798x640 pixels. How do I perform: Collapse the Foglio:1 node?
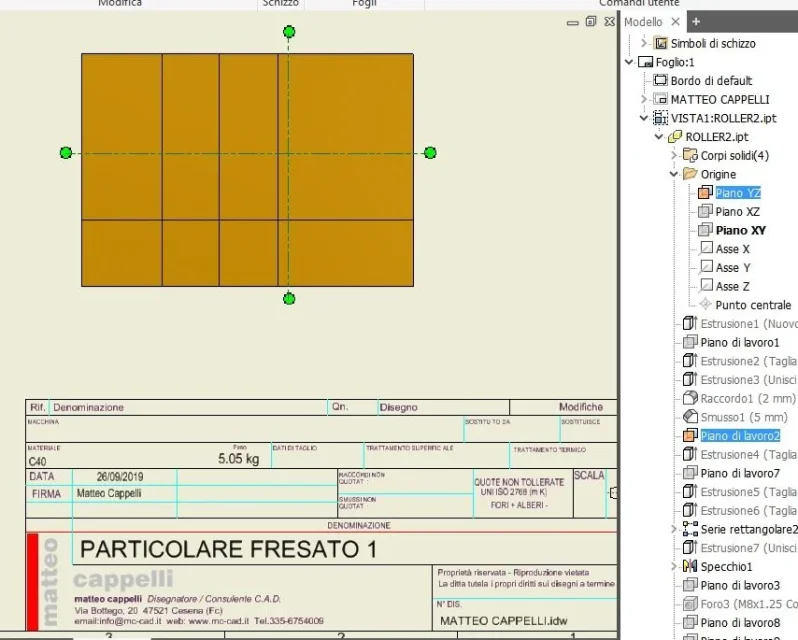pyautogui.click(x=630, y=62)
